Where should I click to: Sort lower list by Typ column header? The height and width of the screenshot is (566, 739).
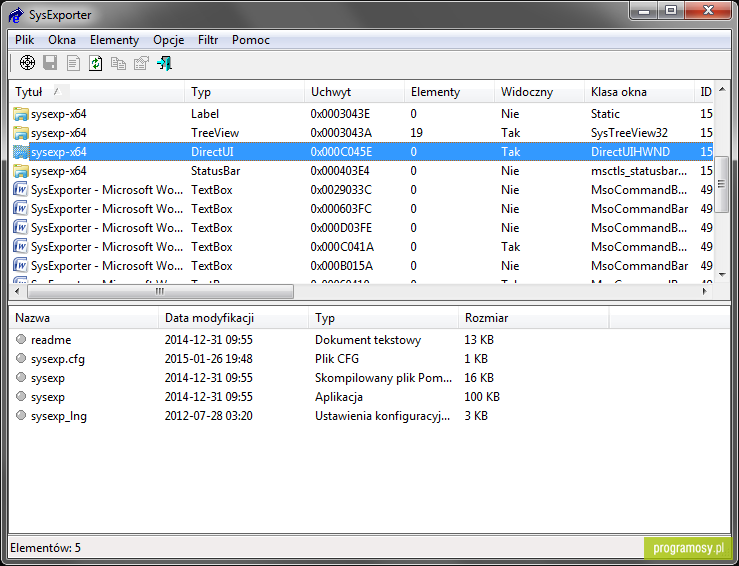point(383,318)
